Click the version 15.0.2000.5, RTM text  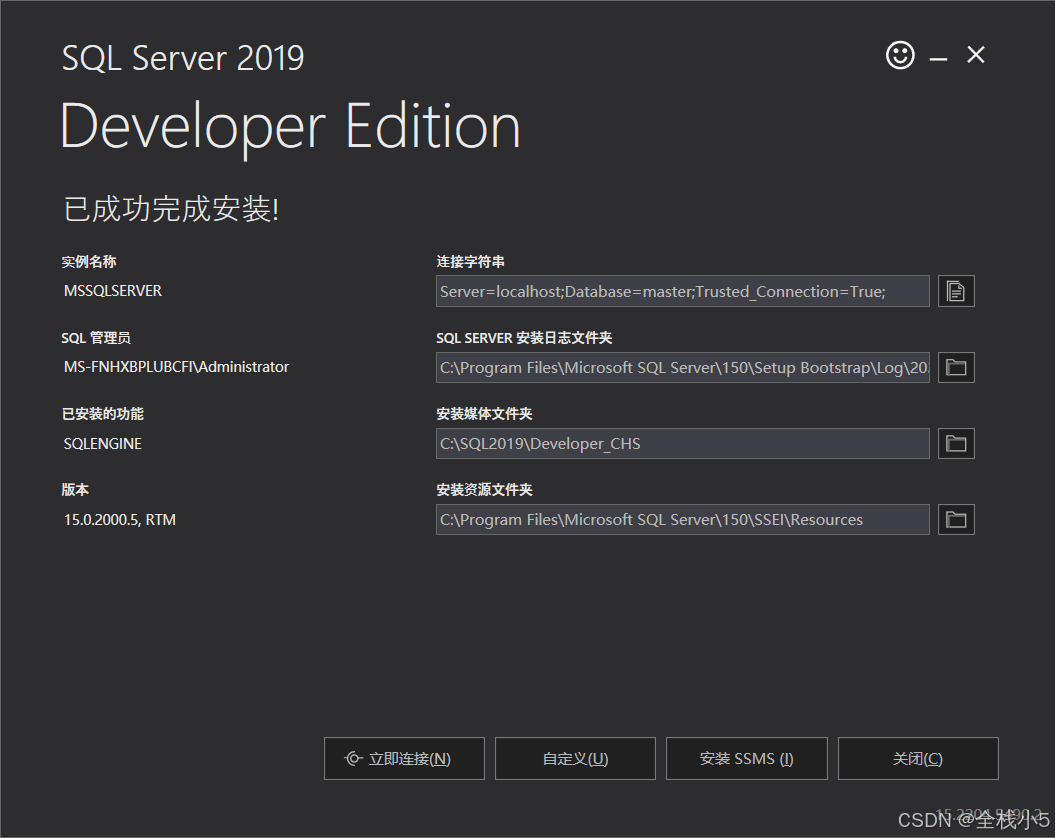pos(120,520)
